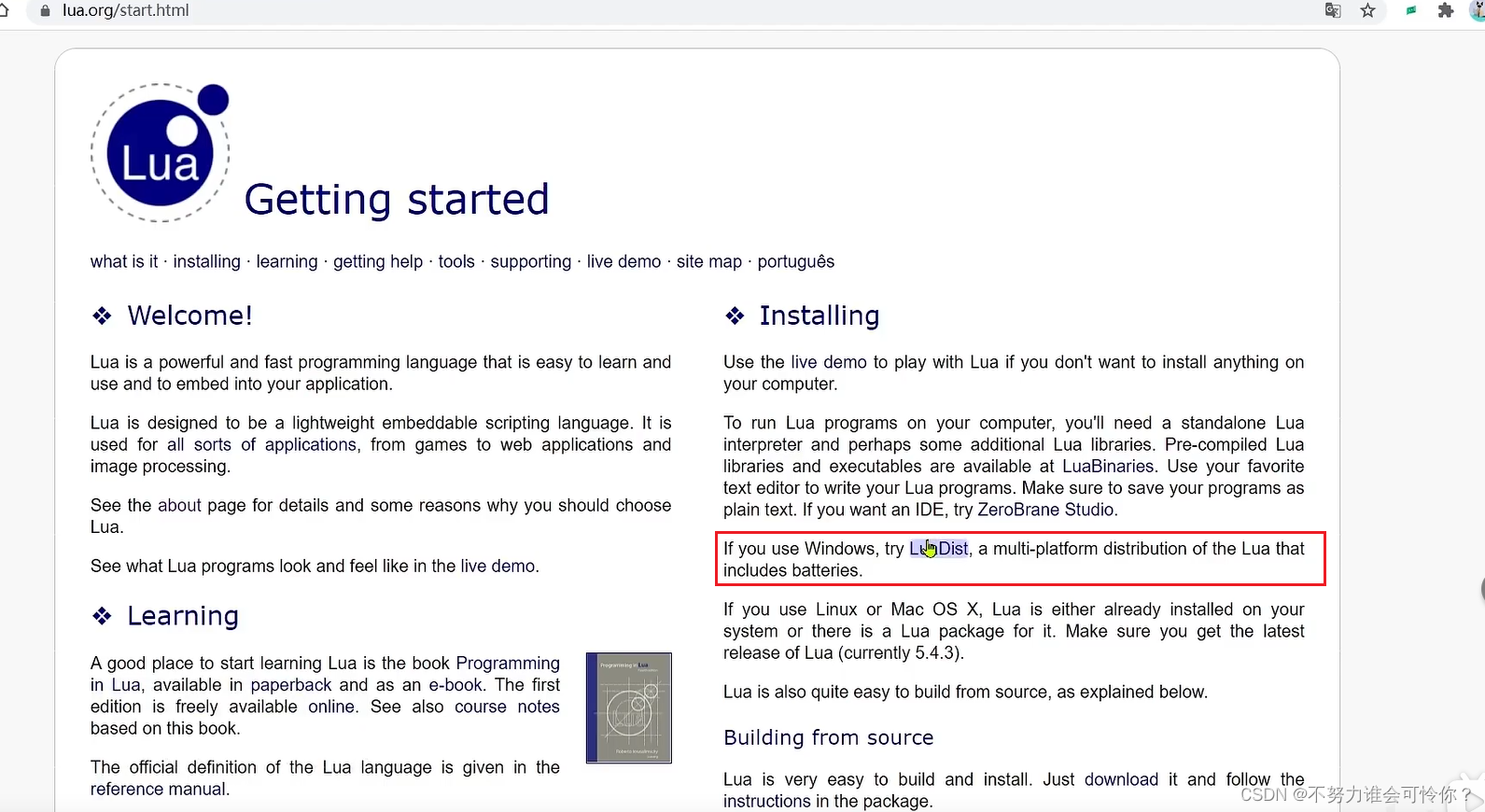Viewport: 1485px width, 812px height.
Task: Open the 'live demo' link under Installing
Action: (x=829, y=361)
